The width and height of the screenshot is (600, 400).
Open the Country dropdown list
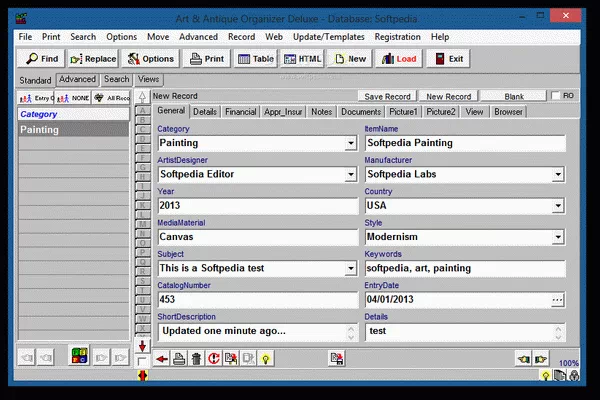(x=557, y=206)
